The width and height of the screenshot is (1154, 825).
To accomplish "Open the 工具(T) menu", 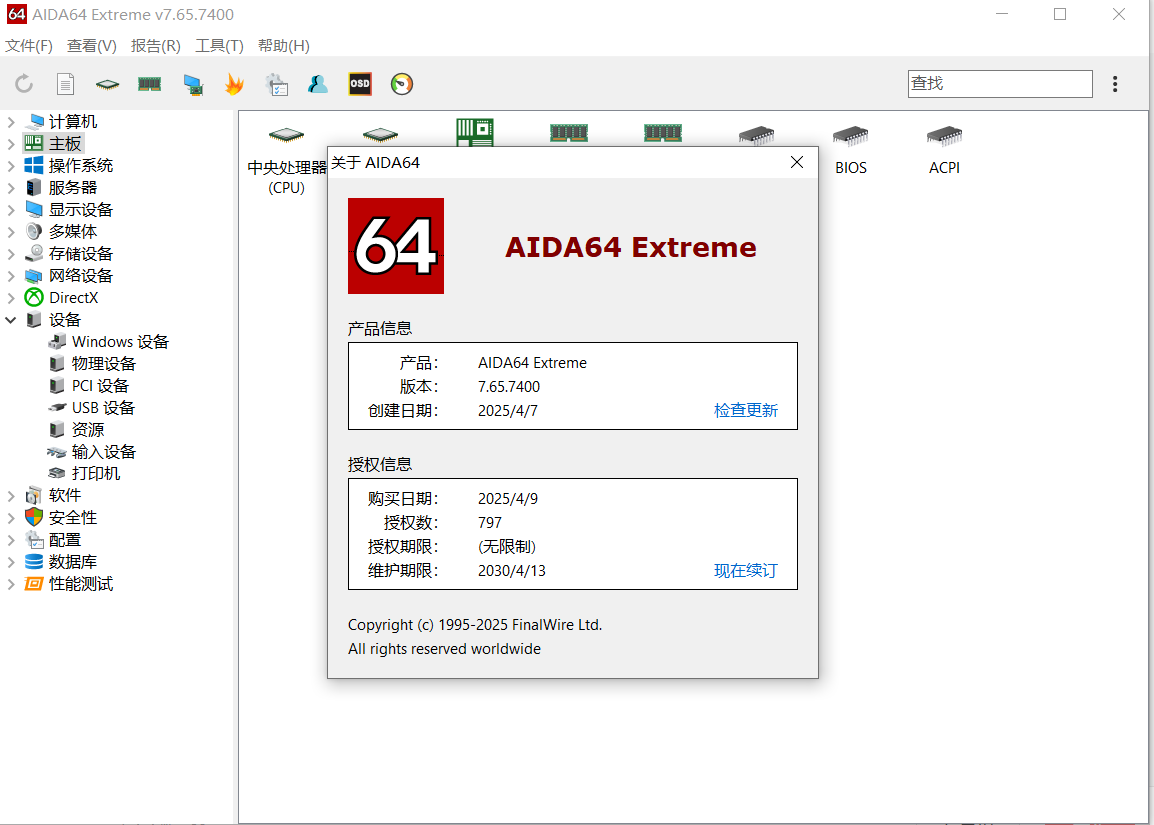I will [219, 46].
